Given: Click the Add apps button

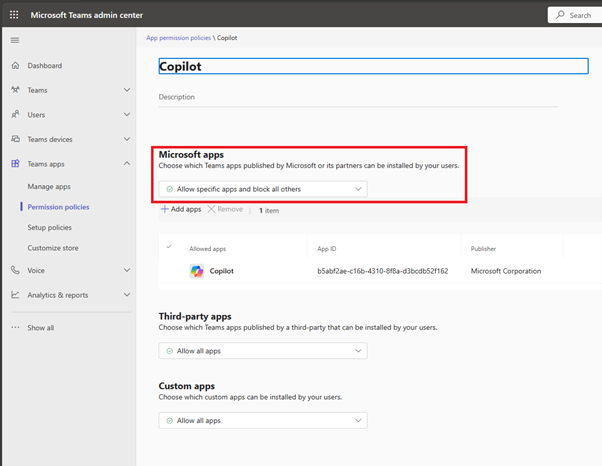Looking at the screenshot, I should (181, 210).
